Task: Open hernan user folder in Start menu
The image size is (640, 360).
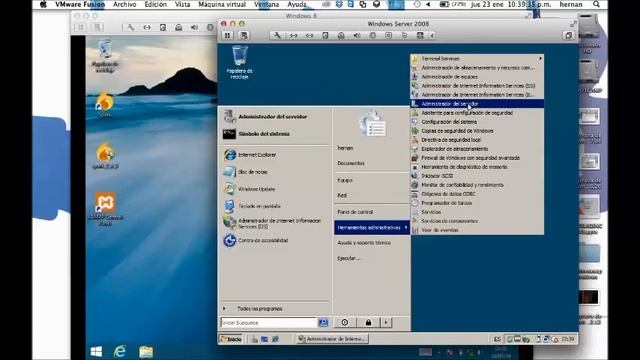Action: pos(372,148)
